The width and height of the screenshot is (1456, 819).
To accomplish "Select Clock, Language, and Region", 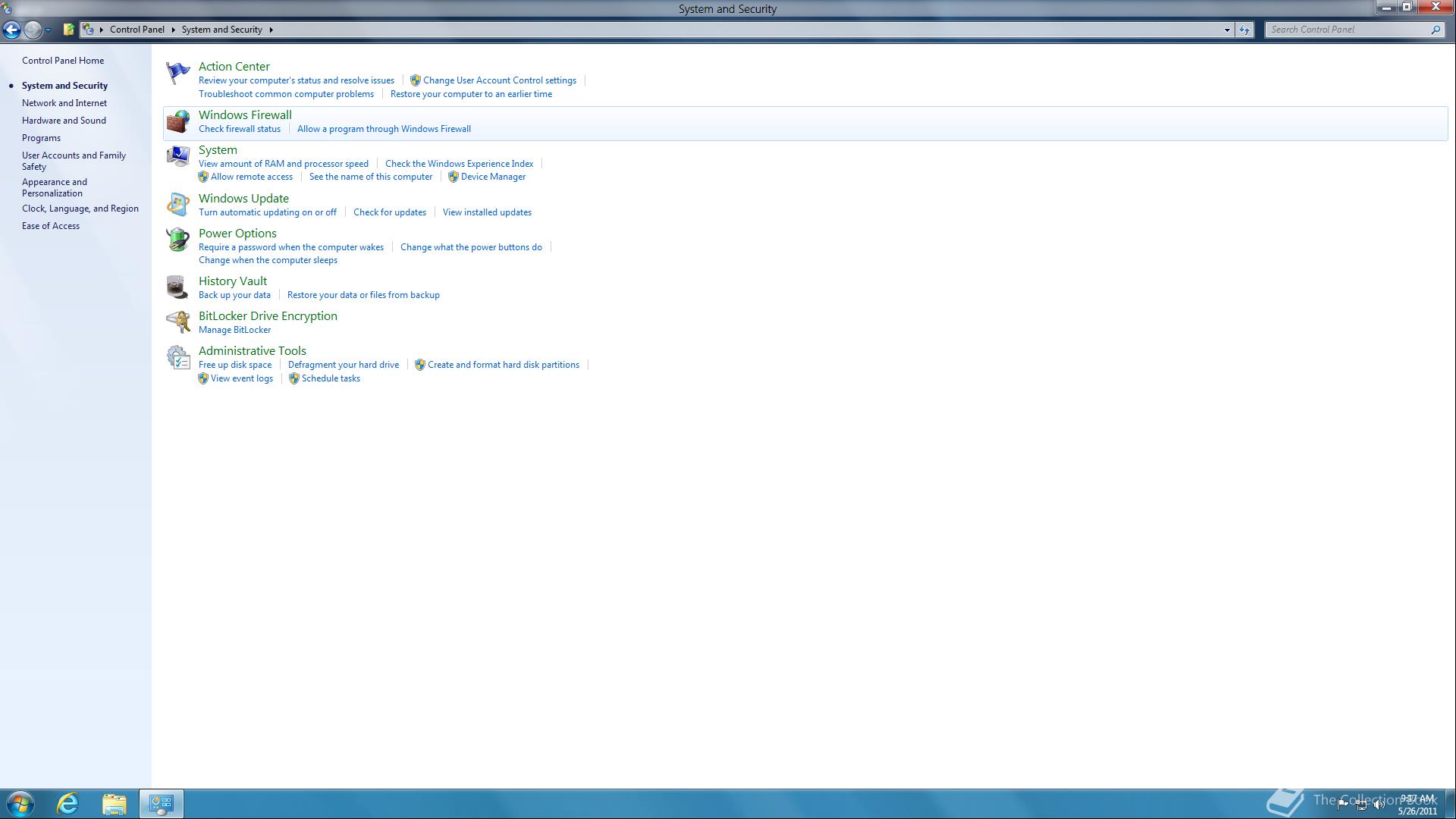I will point(80,209).
